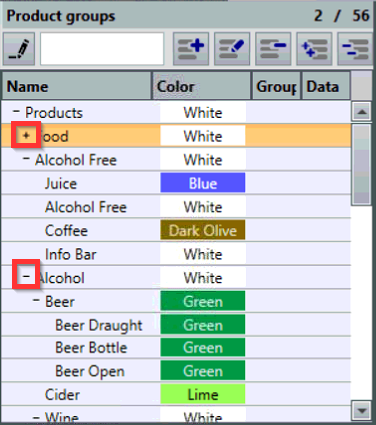Collapse the Alcohol group node
Viewport: 376px width, 425px height.
(26, 276)
